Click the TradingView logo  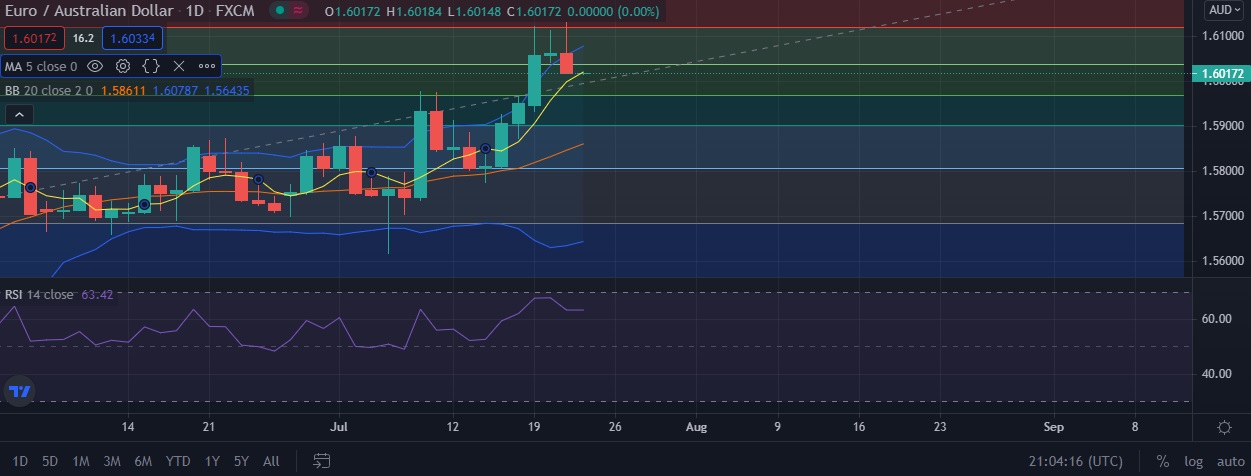coord(19,391)
